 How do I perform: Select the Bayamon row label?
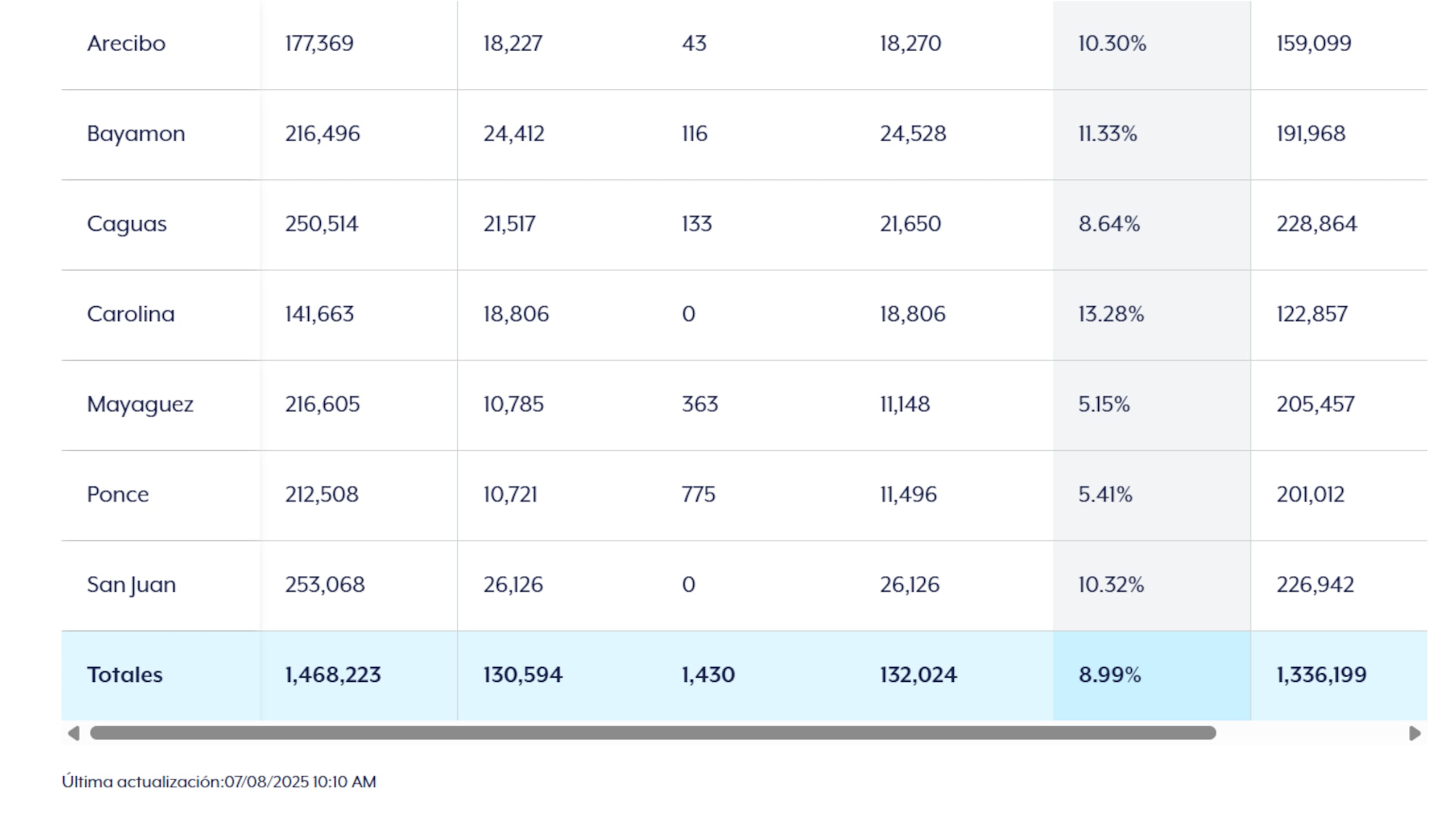(x=136, y=134)
